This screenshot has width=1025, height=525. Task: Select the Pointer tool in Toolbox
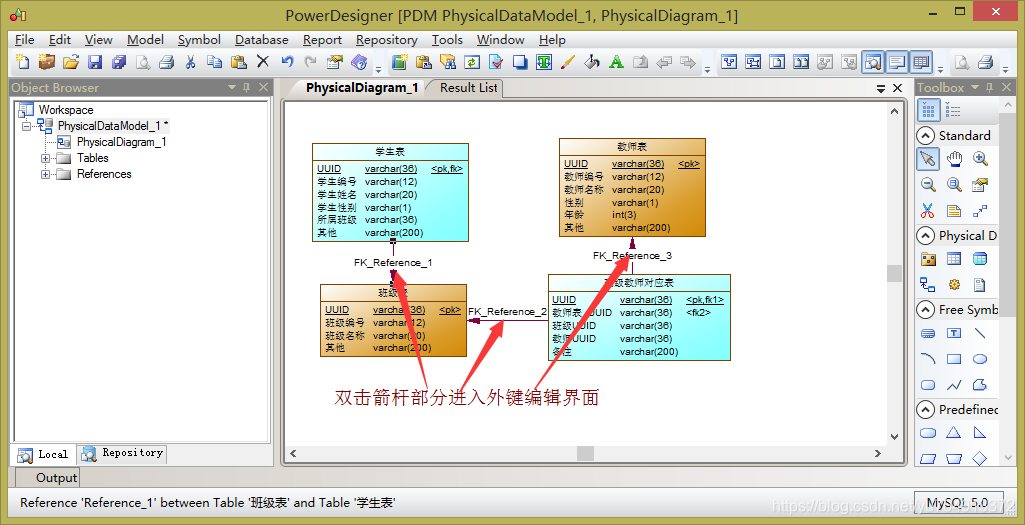click(928, 158)
